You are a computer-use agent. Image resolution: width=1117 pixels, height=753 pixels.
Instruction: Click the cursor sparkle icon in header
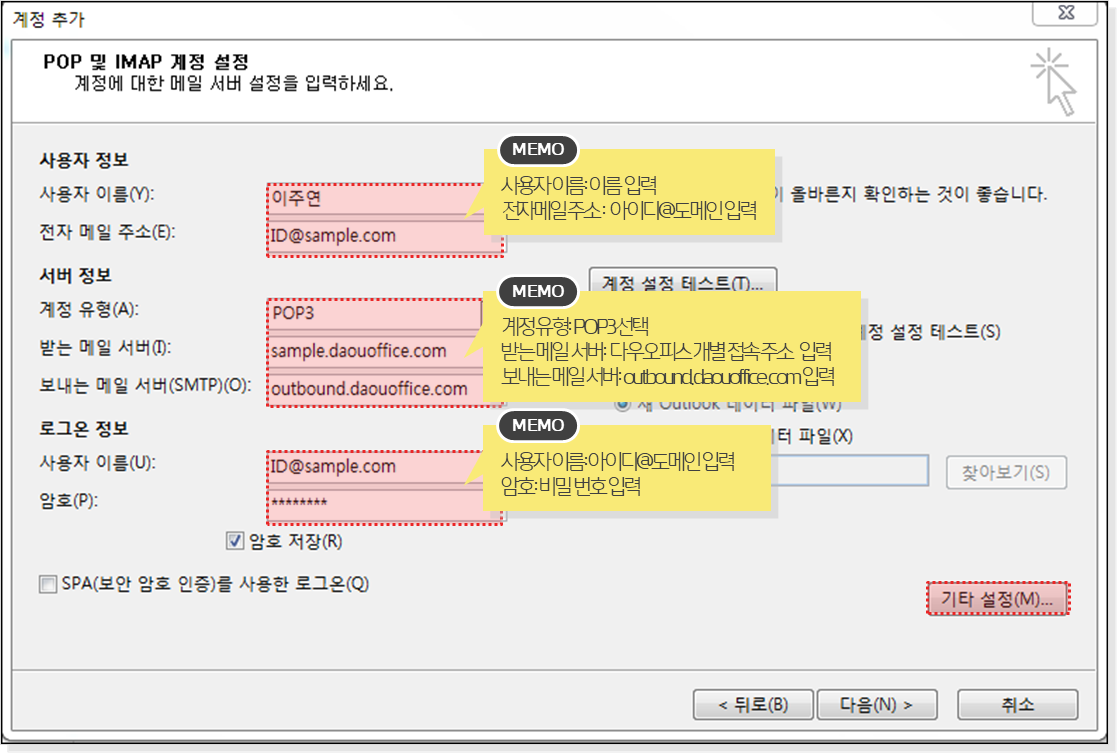point(1053,82)
